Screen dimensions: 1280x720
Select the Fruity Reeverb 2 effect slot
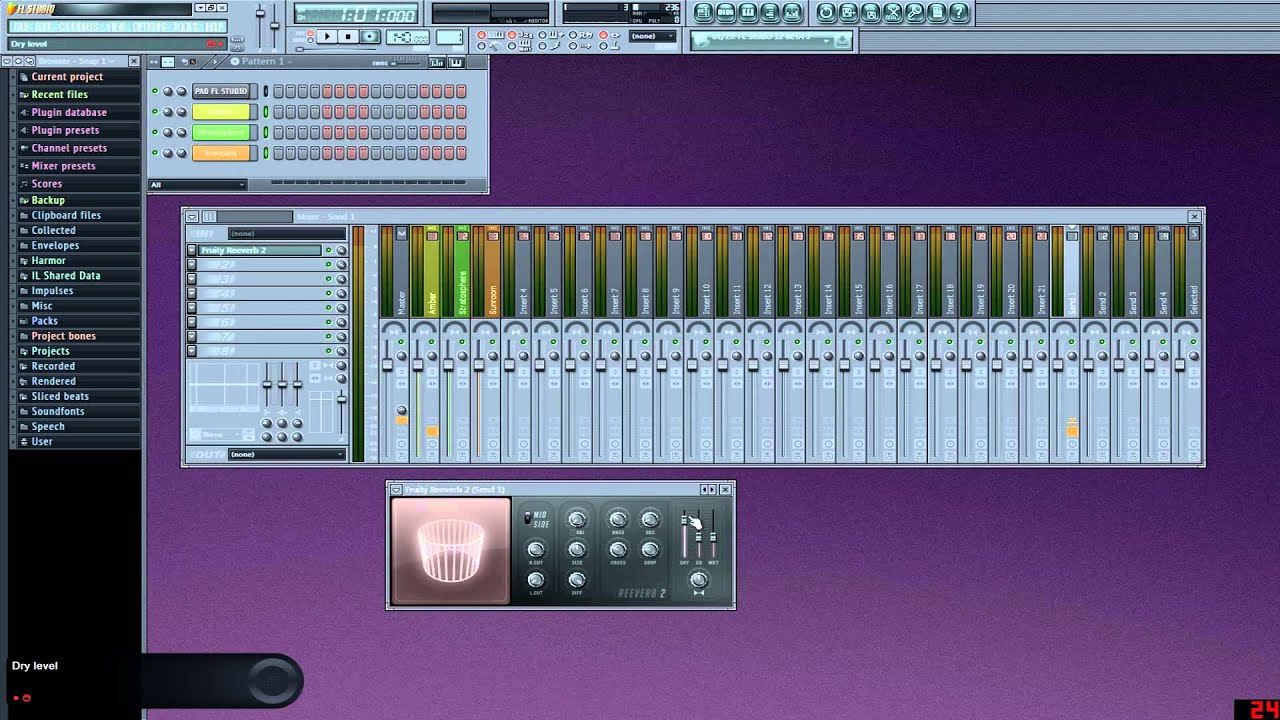260,250
